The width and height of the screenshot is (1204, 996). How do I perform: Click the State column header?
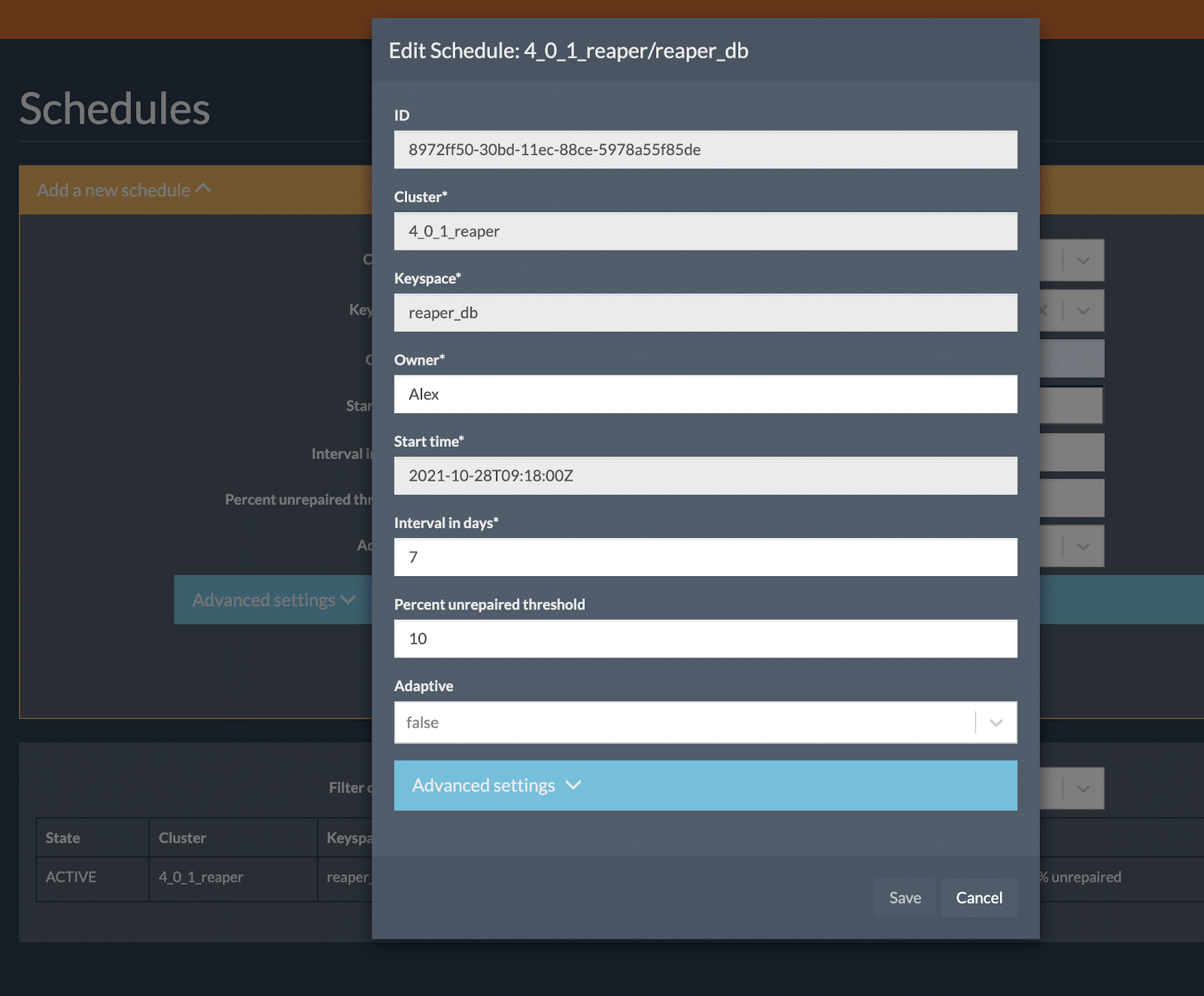pyautogui.click(x=63, y=838)
